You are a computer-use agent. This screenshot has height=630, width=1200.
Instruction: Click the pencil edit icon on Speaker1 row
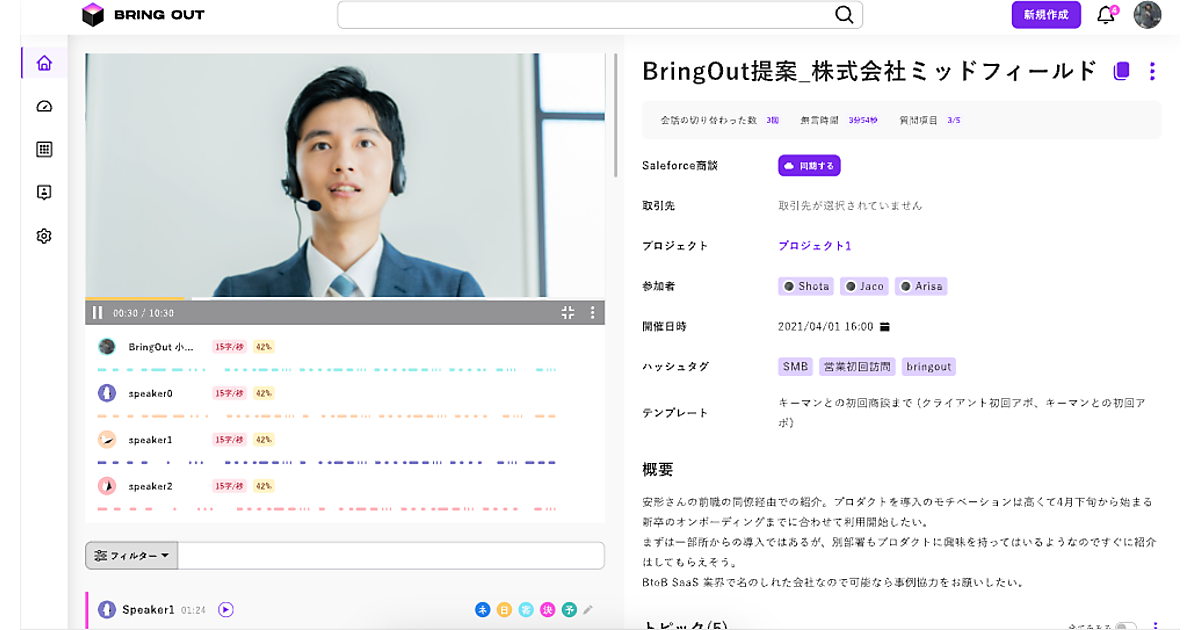588,609
